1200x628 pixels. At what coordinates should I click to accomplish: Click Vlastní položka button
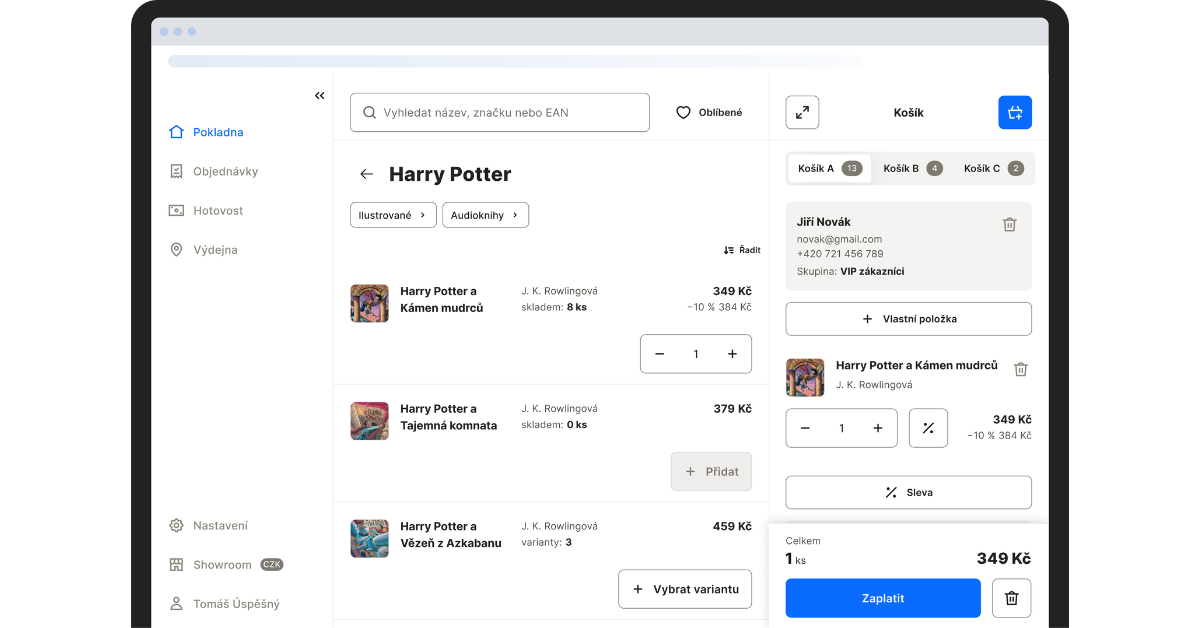pos(909,319)
